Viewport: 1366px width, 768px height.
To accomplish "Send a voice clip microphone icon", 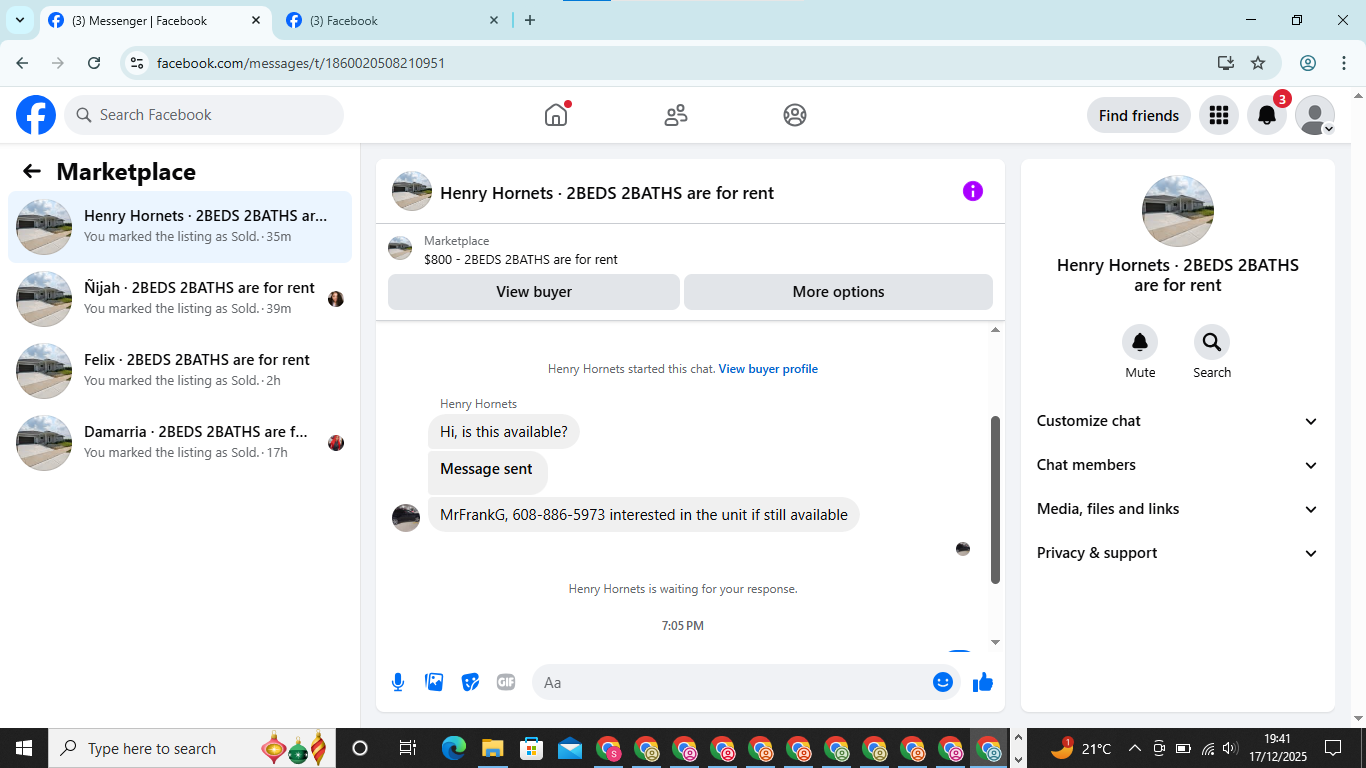I will coord(398,682).
